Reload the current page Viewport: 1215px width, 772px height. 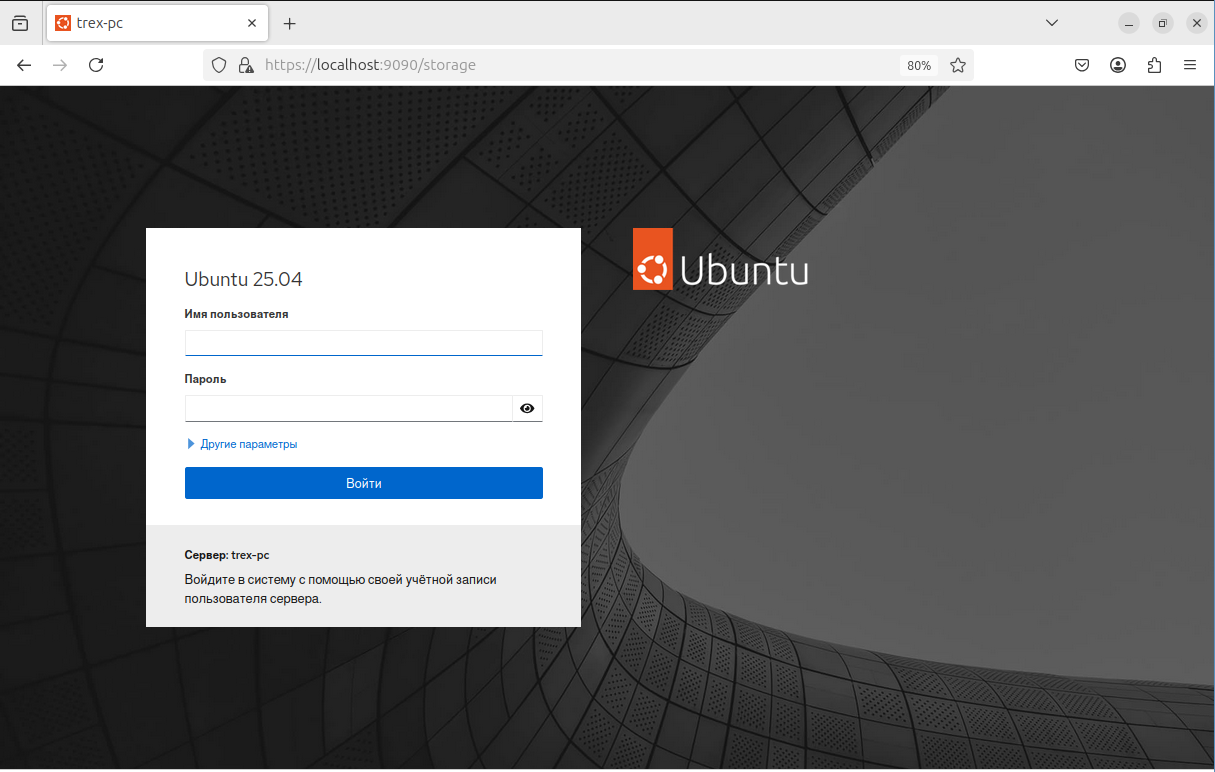(x=96, y=65)
